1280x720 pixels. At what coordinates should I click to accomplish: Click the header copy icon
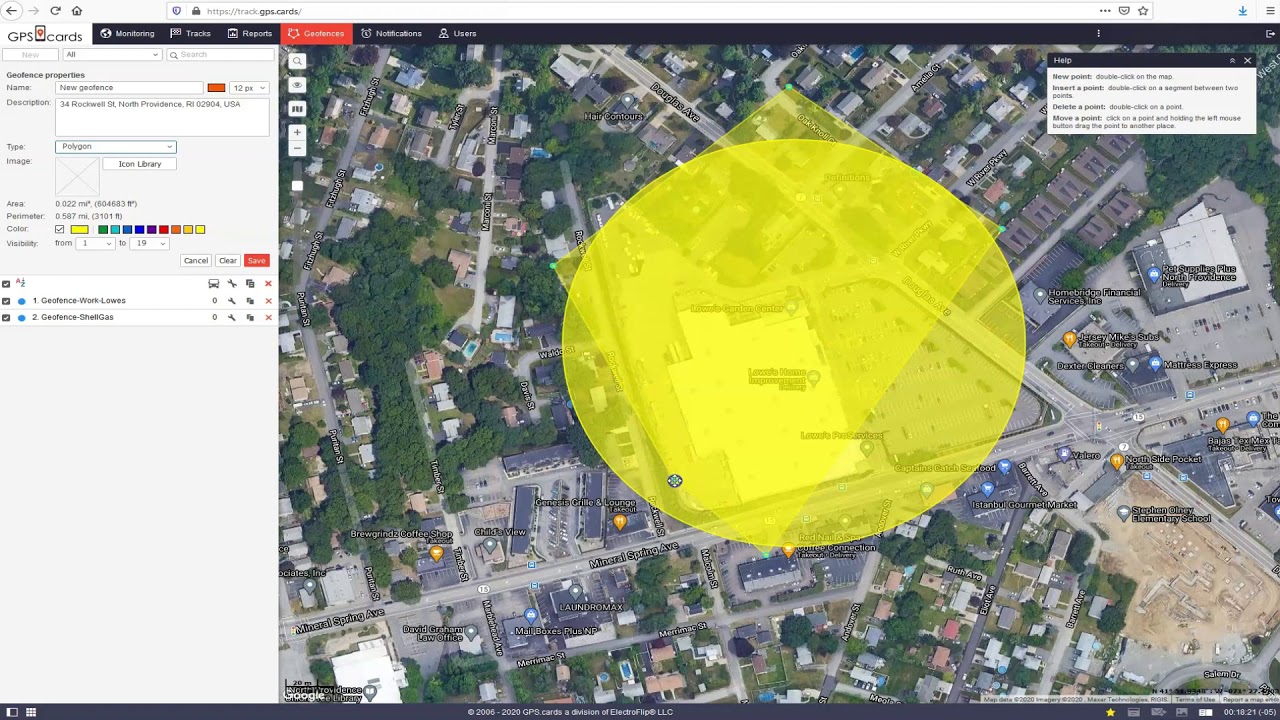click(x=250, y=284)
